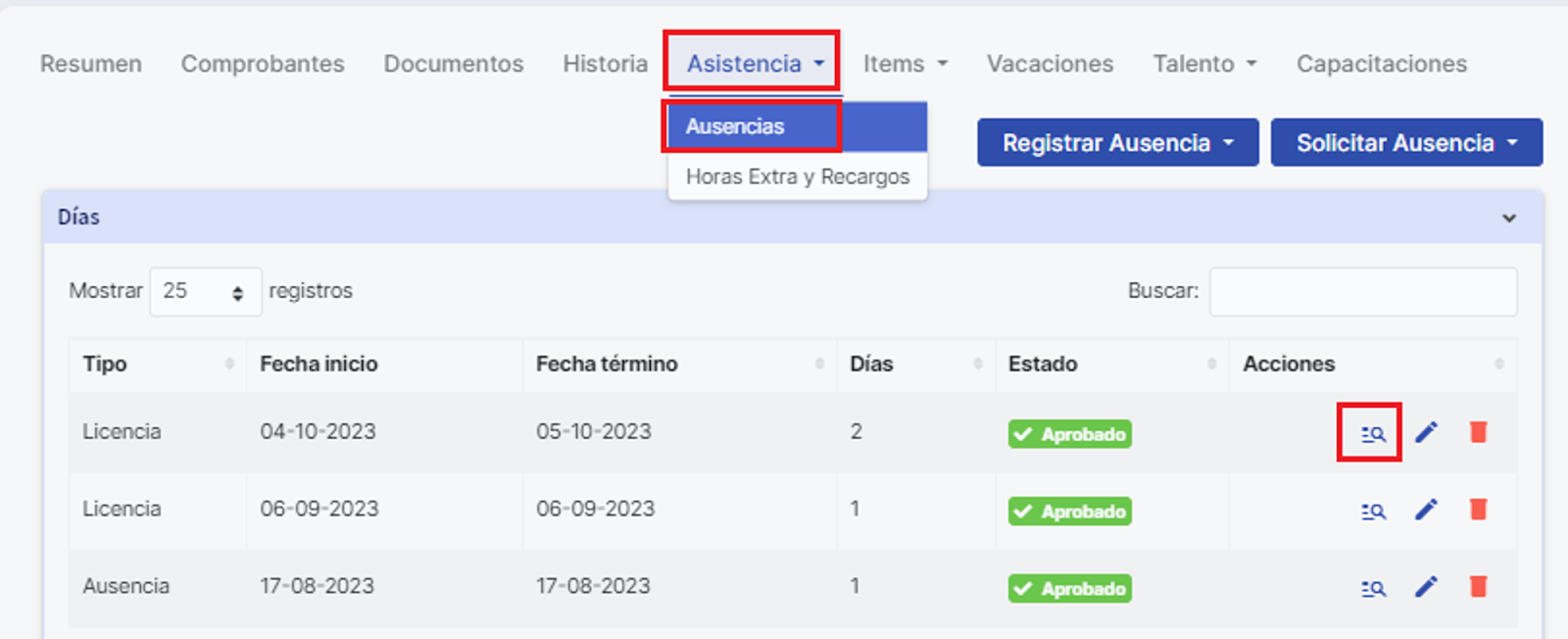Edit the 04-10-2023 Licencia record
The width and height of the screenshot is (1568, 639).
[1426, 432]
